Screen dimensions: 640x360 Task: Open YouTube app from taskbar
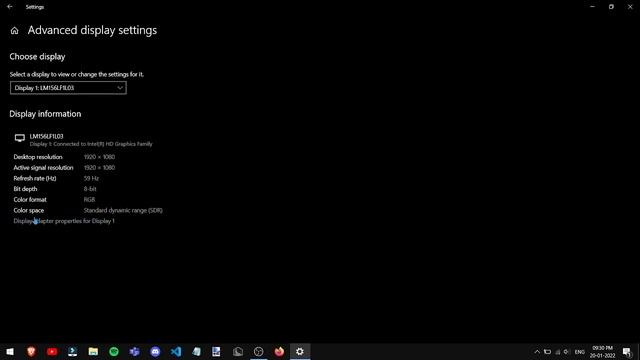(x=52, y=351)
